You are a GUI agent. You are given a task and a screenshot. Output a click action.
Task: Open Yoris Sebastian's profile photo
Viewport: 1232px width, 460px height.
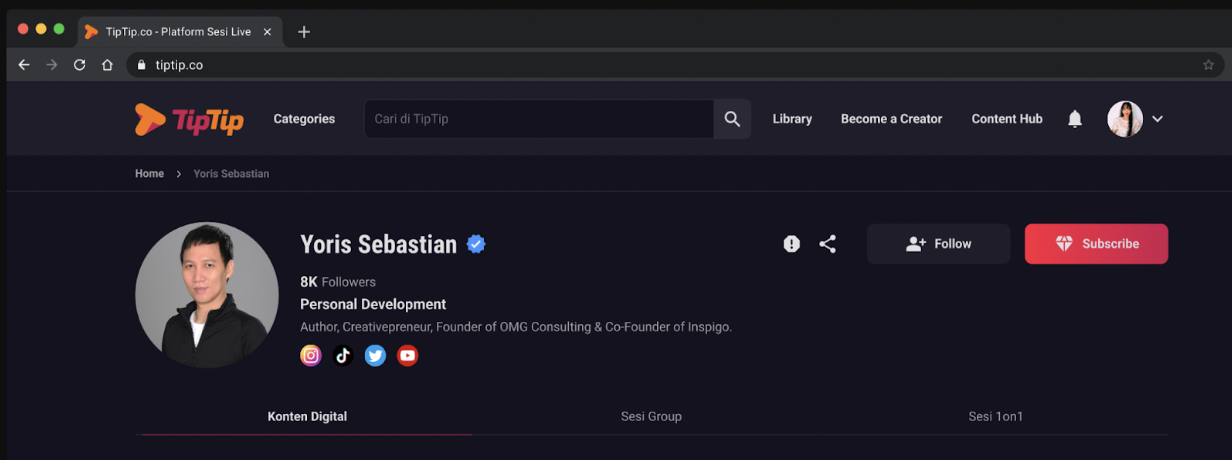[207, 295]
